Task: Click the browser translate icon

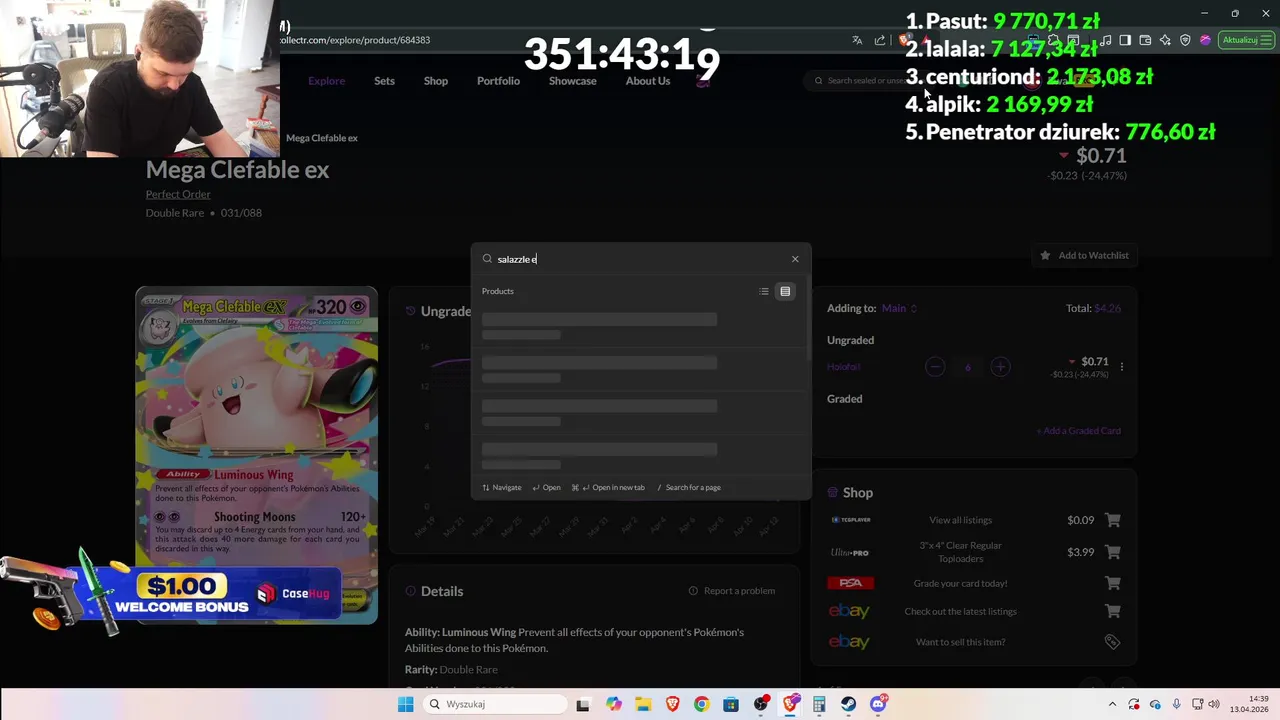Action: [x=857, y=40]
